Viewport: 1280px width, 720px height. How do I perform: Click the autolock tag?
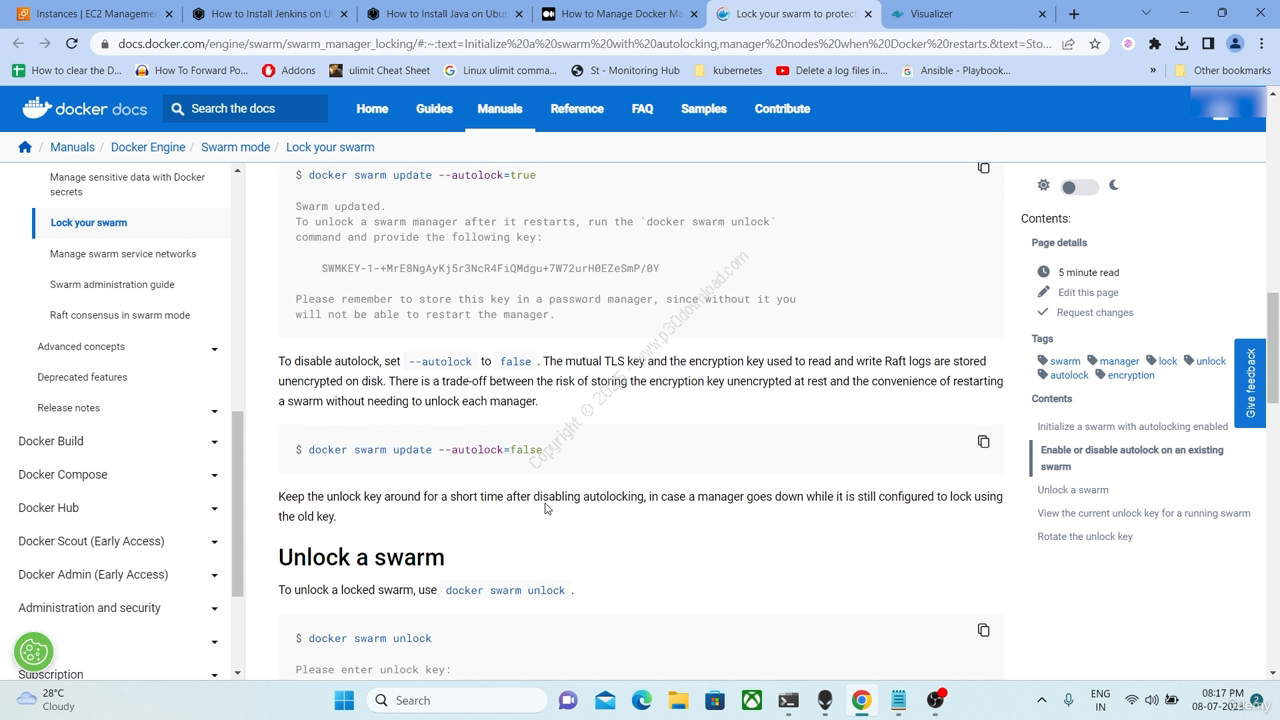click(x=1063, y=375)
